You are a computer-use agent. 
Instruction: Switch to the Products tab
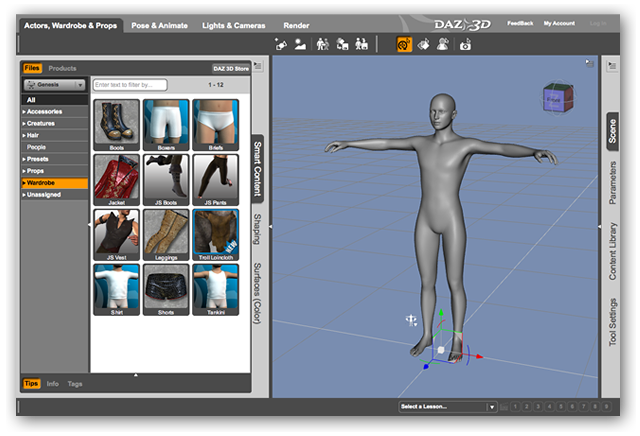pyautogui.click(x=62, y=68)
